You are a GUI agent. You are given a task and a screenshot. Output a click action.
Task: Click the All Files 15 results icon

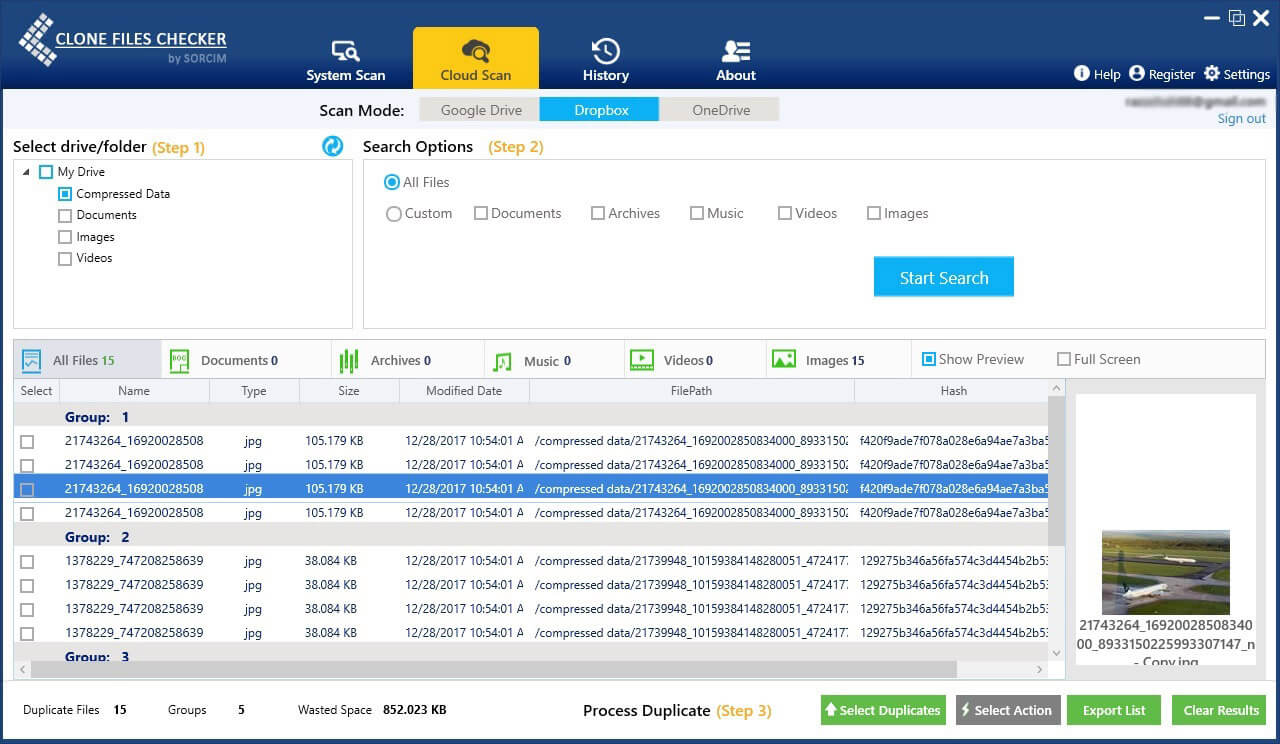[31, 360]
